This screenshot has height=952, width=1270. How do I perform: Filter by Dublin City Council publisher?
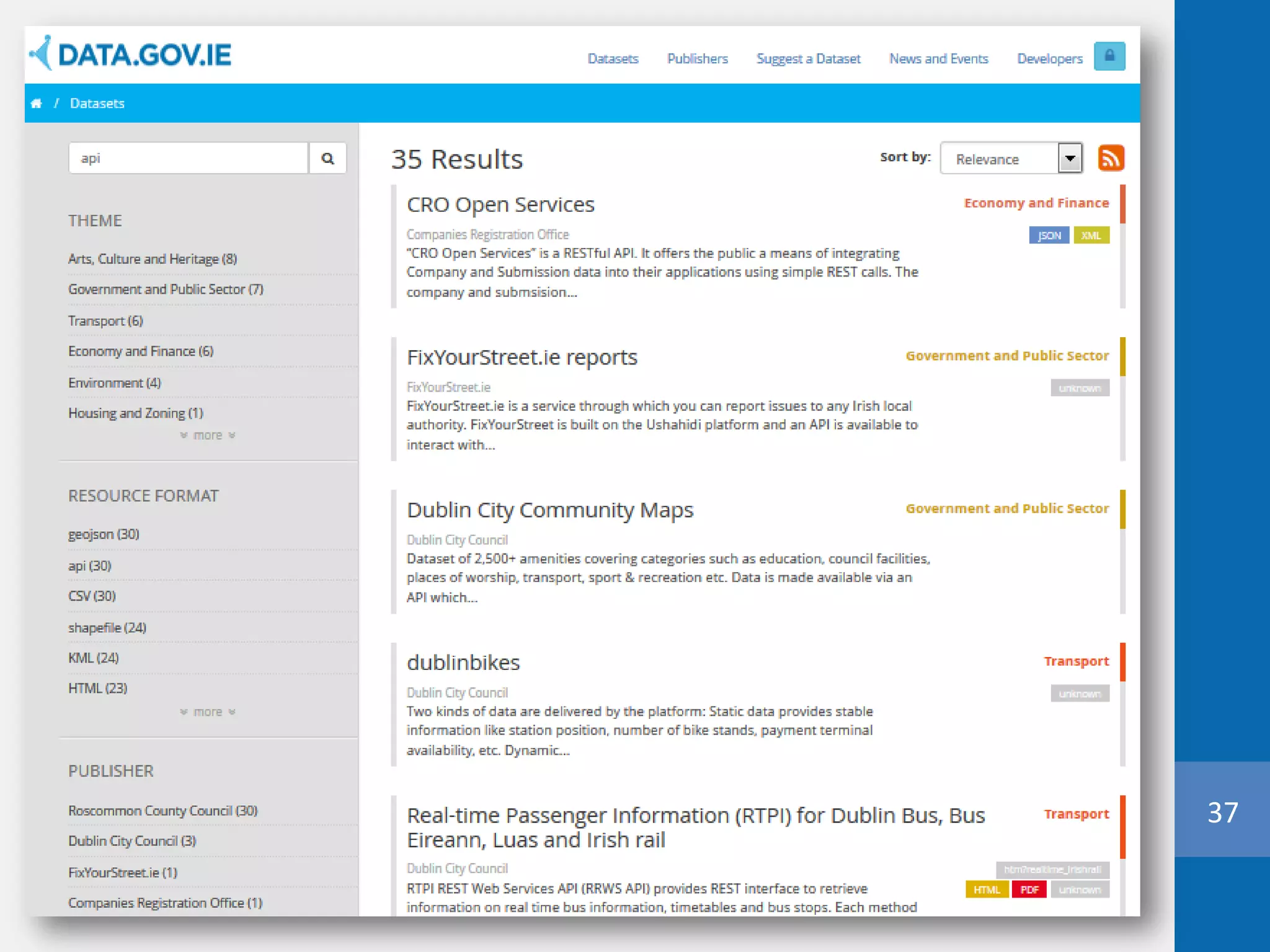[x=132, y=841]
